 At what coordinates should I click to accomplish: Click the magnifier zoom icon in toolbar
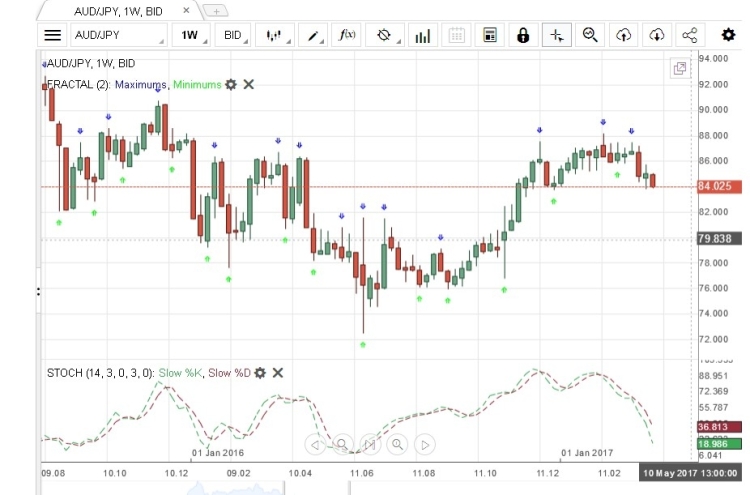pyautogui.click(x=590, y=35)
